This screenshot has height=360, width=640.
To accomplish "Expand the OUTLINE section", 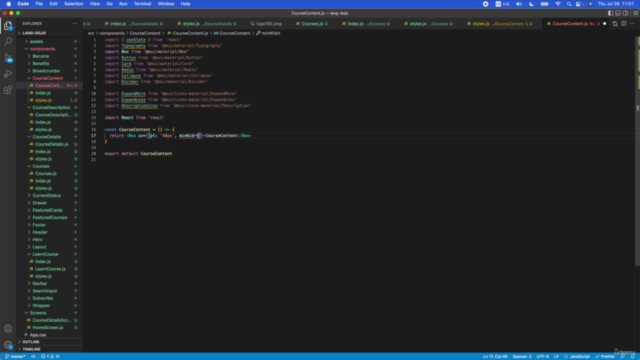I will pyautogui.click(x=31, y=342).
